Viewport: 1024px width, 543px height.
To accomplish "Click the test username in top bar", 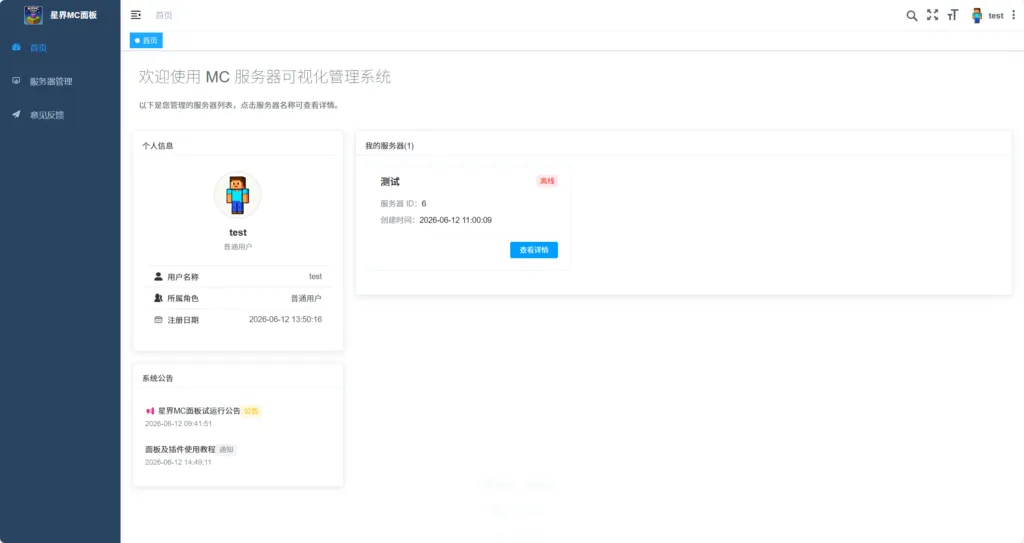I will 995,16.
